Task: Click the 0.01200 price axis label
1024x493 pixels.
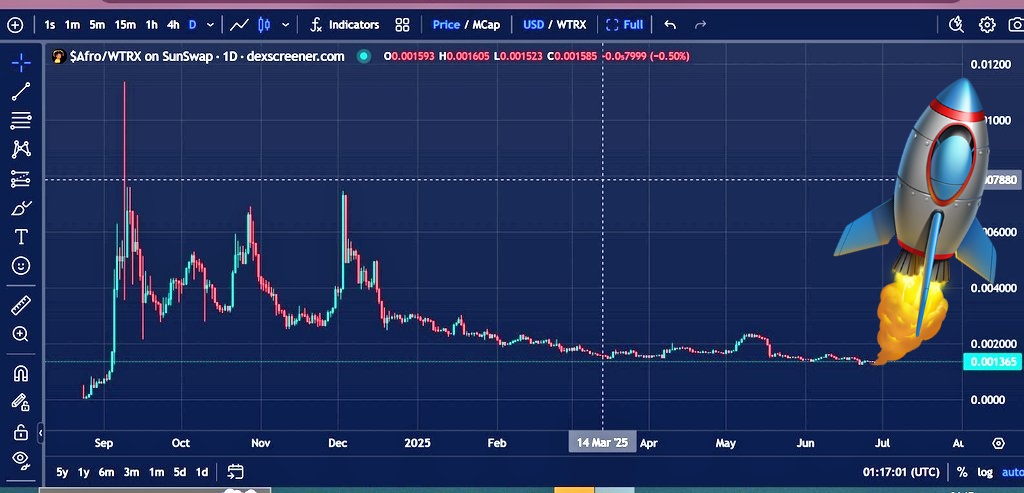Action: click(x=993, y=64)
